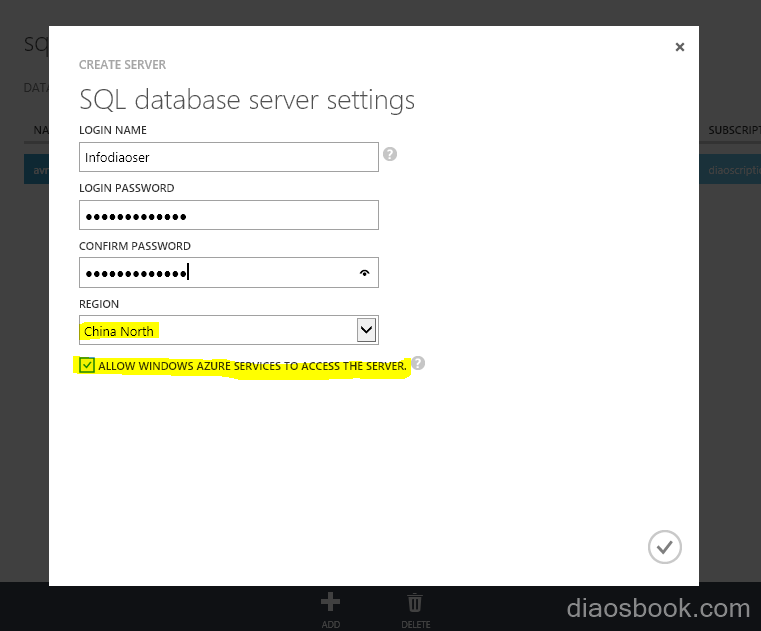
Task: Sort by the Subscription column header
Action: tap(733, 130)
